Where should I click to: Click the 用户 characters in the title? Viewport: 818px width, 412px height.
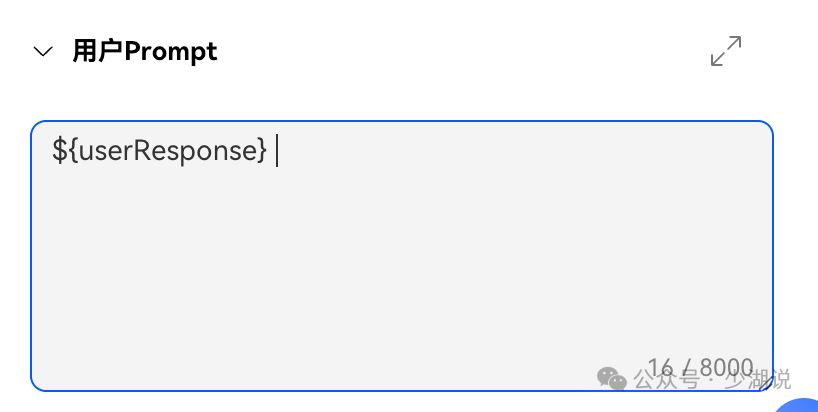point(98,51)
